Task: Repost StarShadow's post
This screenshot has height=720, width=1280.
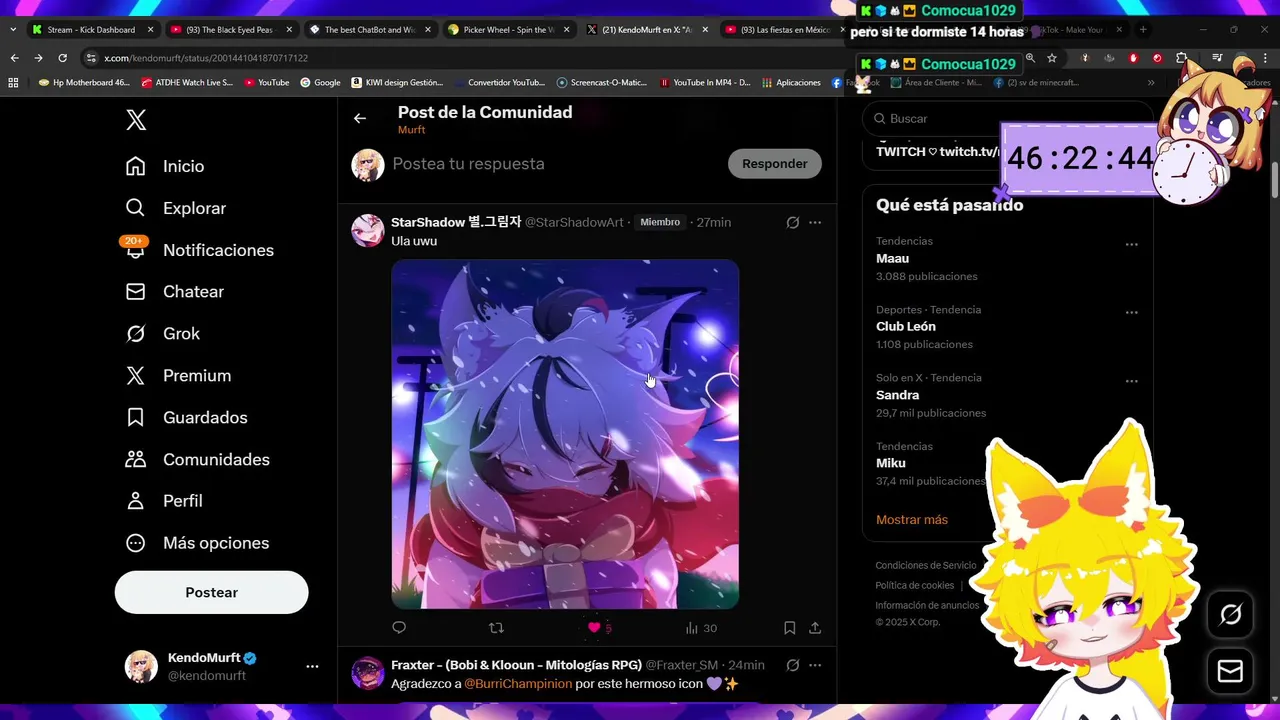Action: [496, 628]
